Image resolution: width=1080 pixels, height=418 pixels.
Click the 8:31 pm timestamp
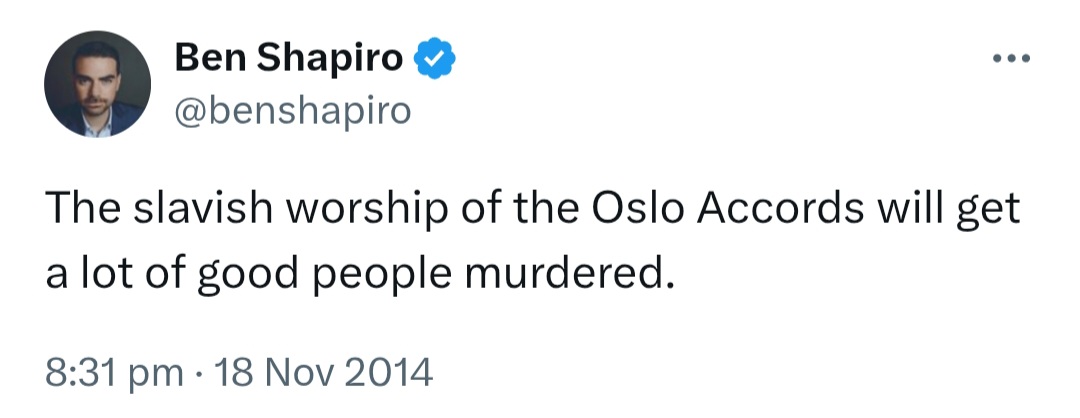coord(114,373)
